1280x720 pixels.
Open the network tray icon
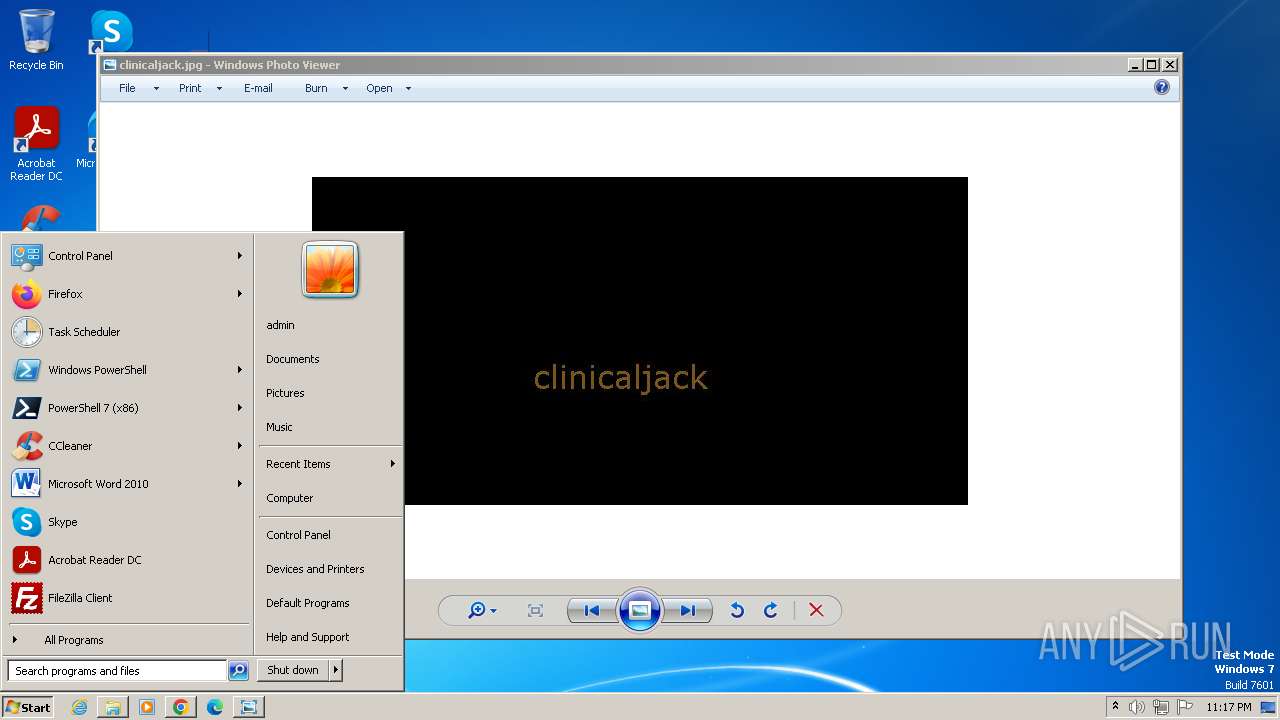click(x=1161, y=707)
